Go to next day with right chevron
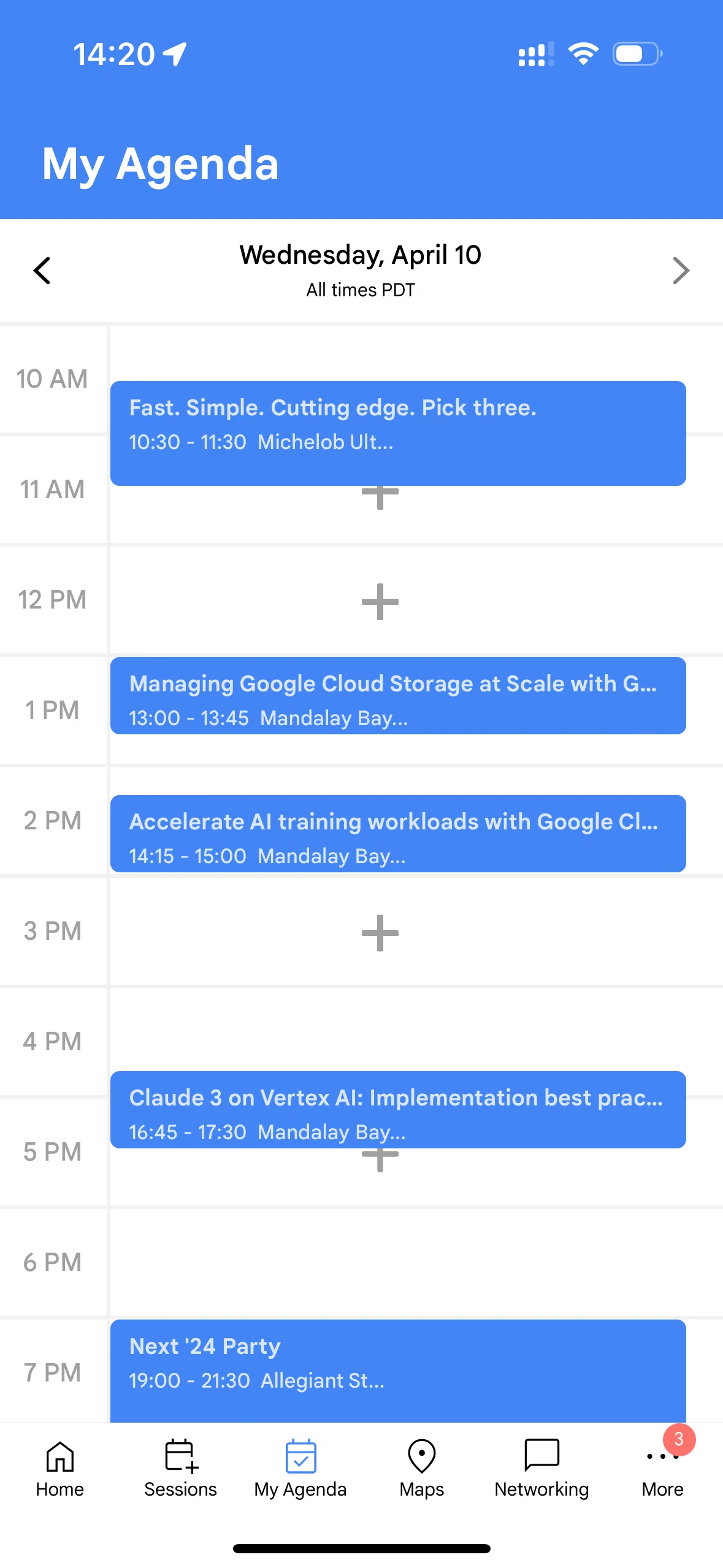 pos(681,271)
